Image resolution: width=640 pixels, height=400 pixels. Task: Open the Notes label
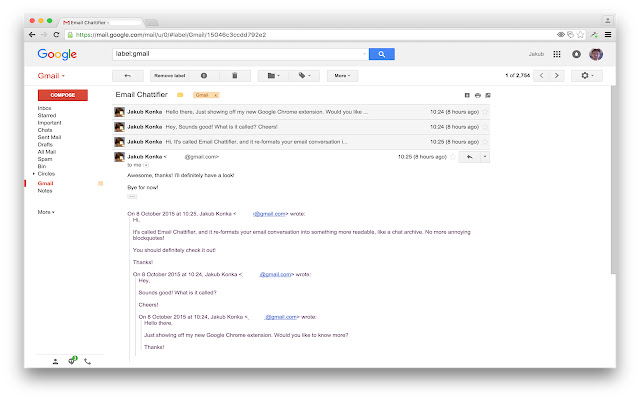point(45,191)
